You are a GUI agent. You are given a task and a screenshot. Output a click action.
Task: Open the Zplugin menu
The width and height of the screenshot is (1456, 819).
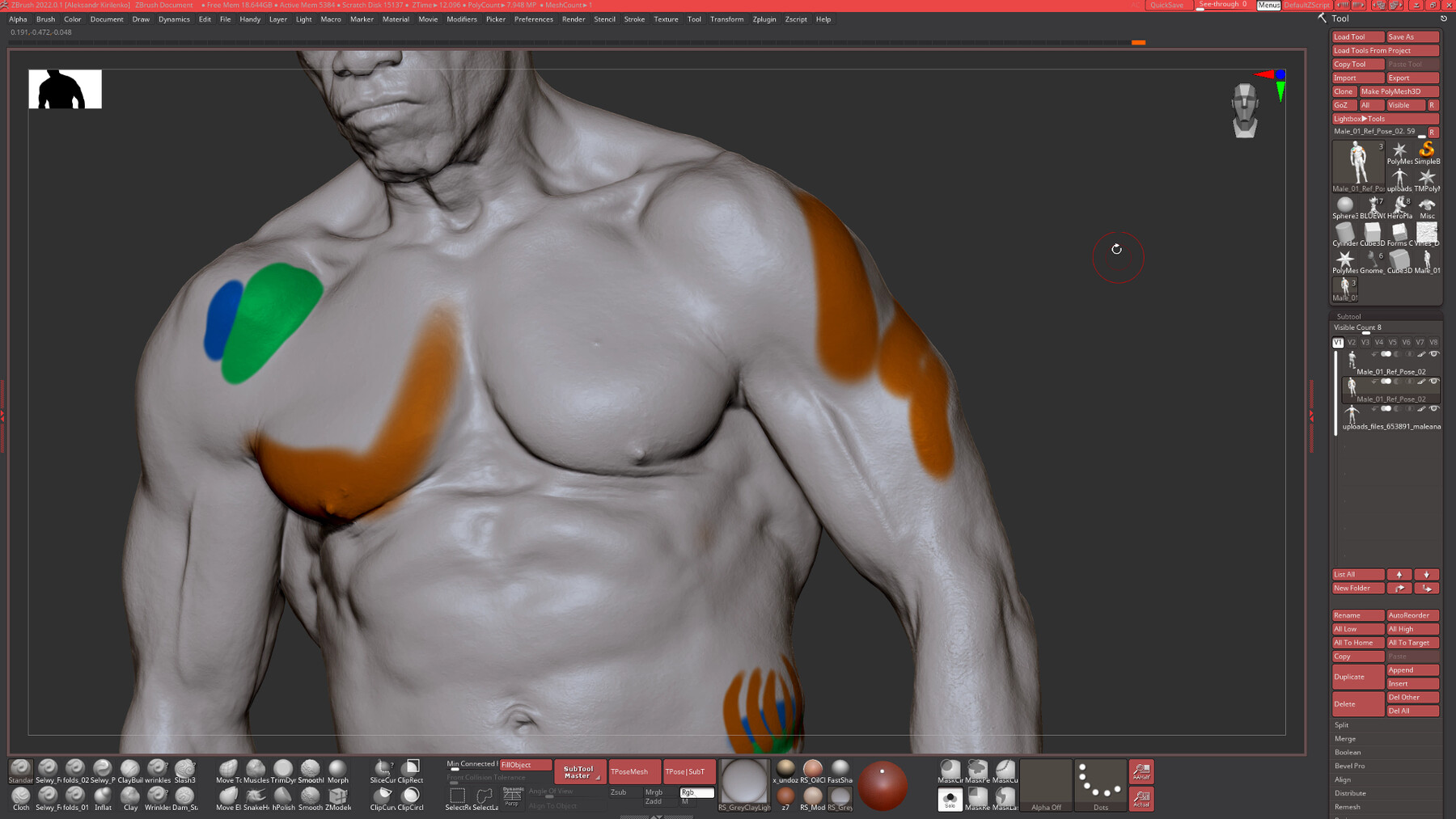point(763,19)
